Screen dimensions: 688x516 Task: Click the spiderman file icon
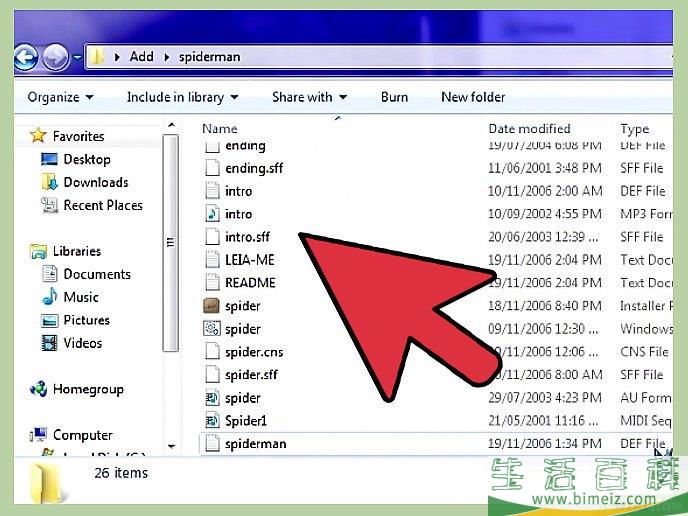212,443
